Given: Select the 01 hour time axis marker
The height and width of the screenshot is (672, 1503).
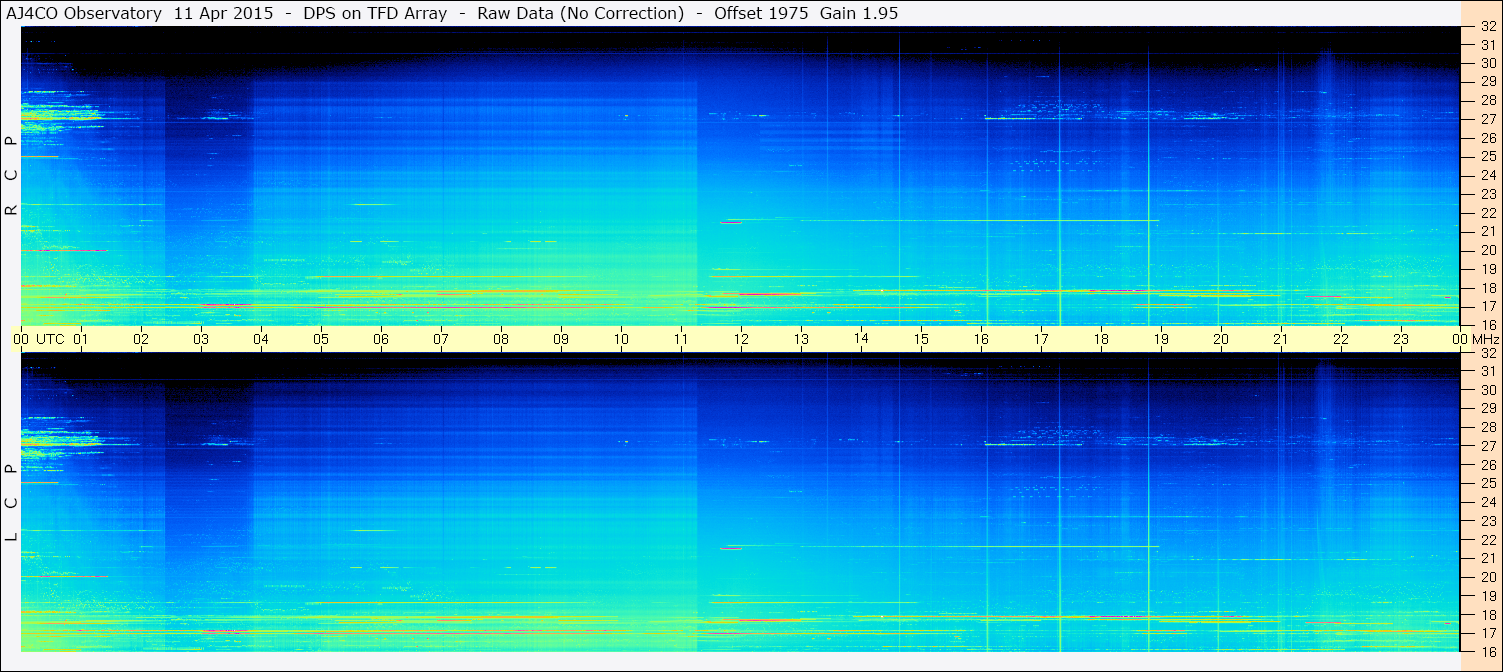Looking at the screenshot, I should (81, 339).
